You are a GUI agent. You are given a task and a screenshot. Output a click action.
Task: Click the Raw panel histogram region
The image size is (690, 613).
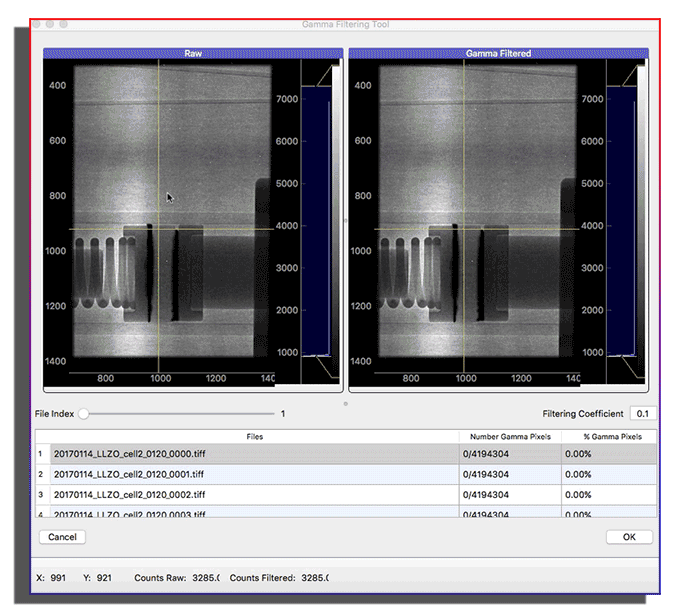(x=316, y=220)
